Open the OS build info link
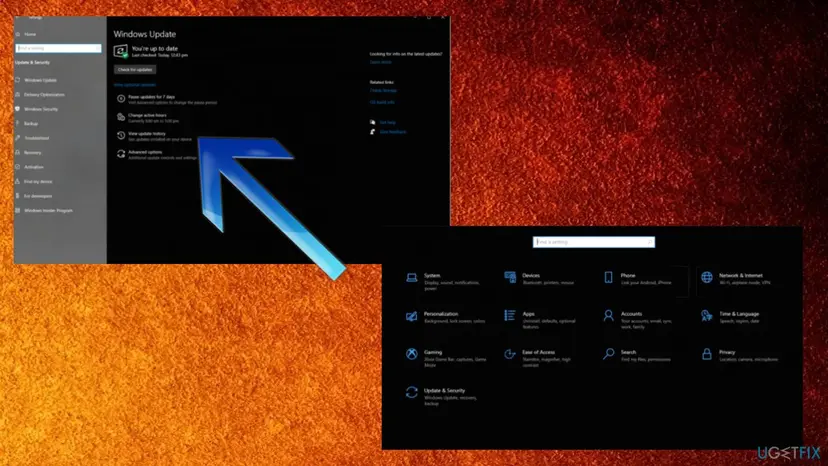828x466 pixels. [x=382, y=102]
